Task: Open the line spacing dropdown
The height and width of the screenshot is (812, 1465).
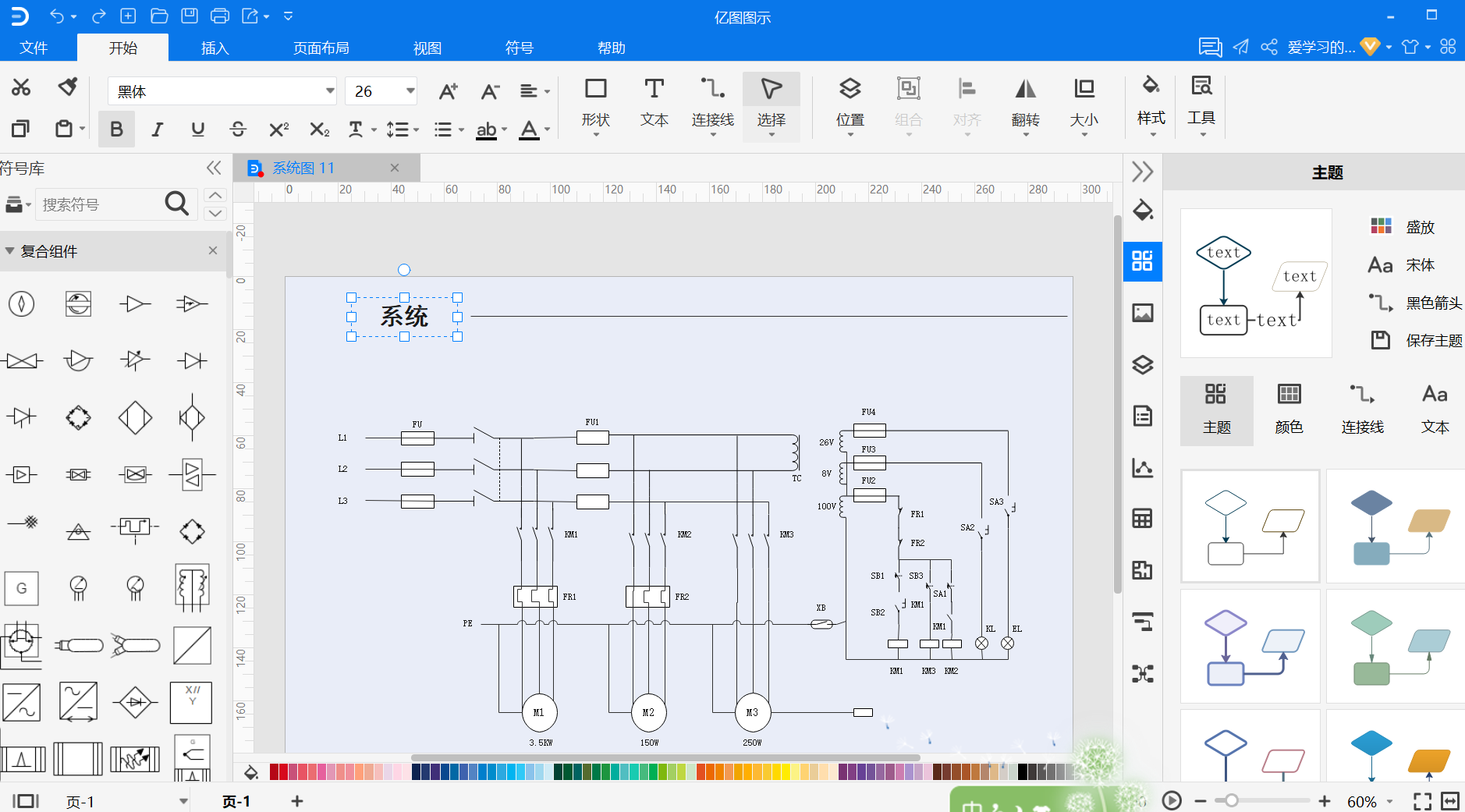Action: pyautogui.click(x=403, y=129)
